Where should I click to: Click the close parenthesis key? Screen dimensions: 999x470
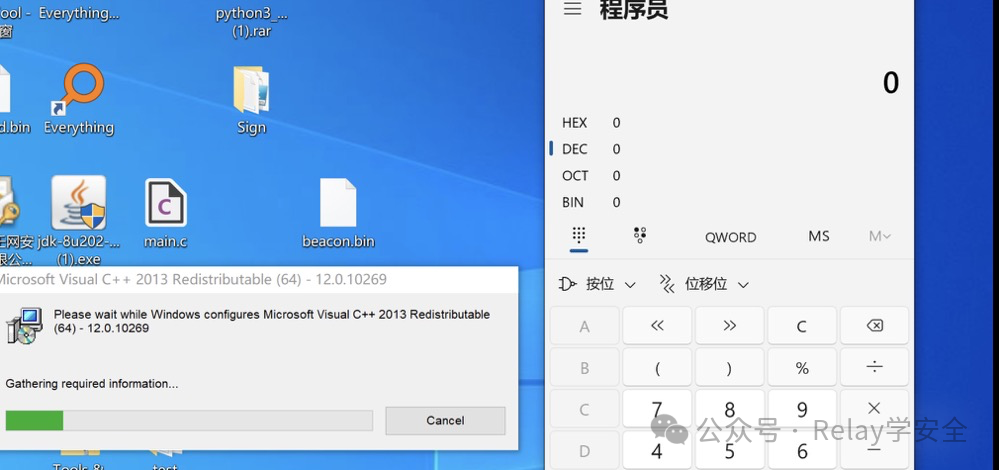729,367
